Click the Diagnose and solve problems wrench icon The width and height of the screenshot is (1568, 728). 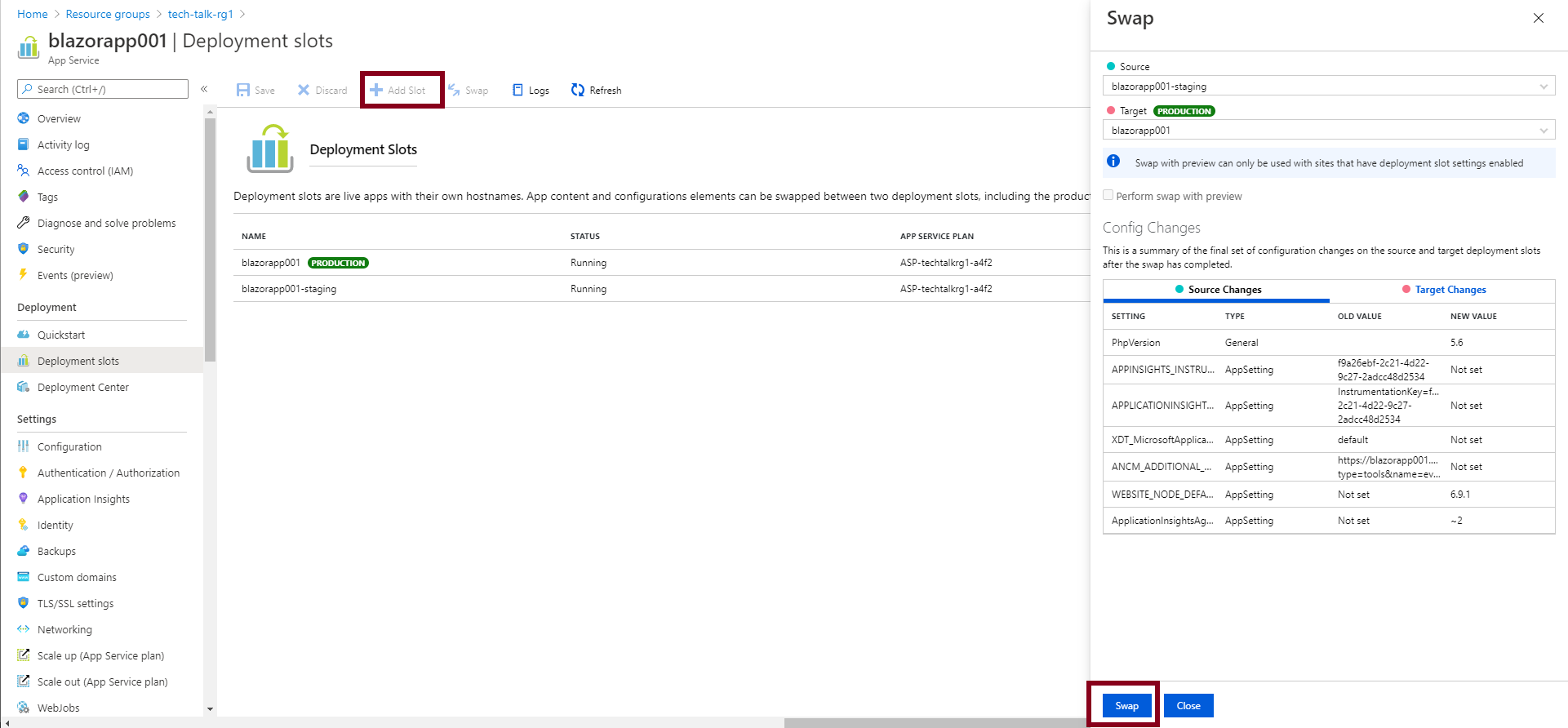click(x=24, y=223)
